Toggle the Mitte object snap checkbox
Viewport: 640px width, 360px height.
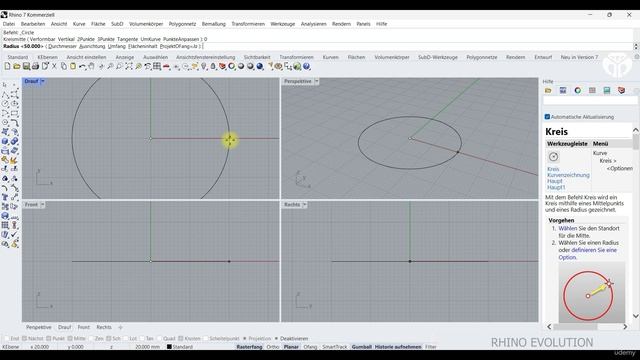70,338
